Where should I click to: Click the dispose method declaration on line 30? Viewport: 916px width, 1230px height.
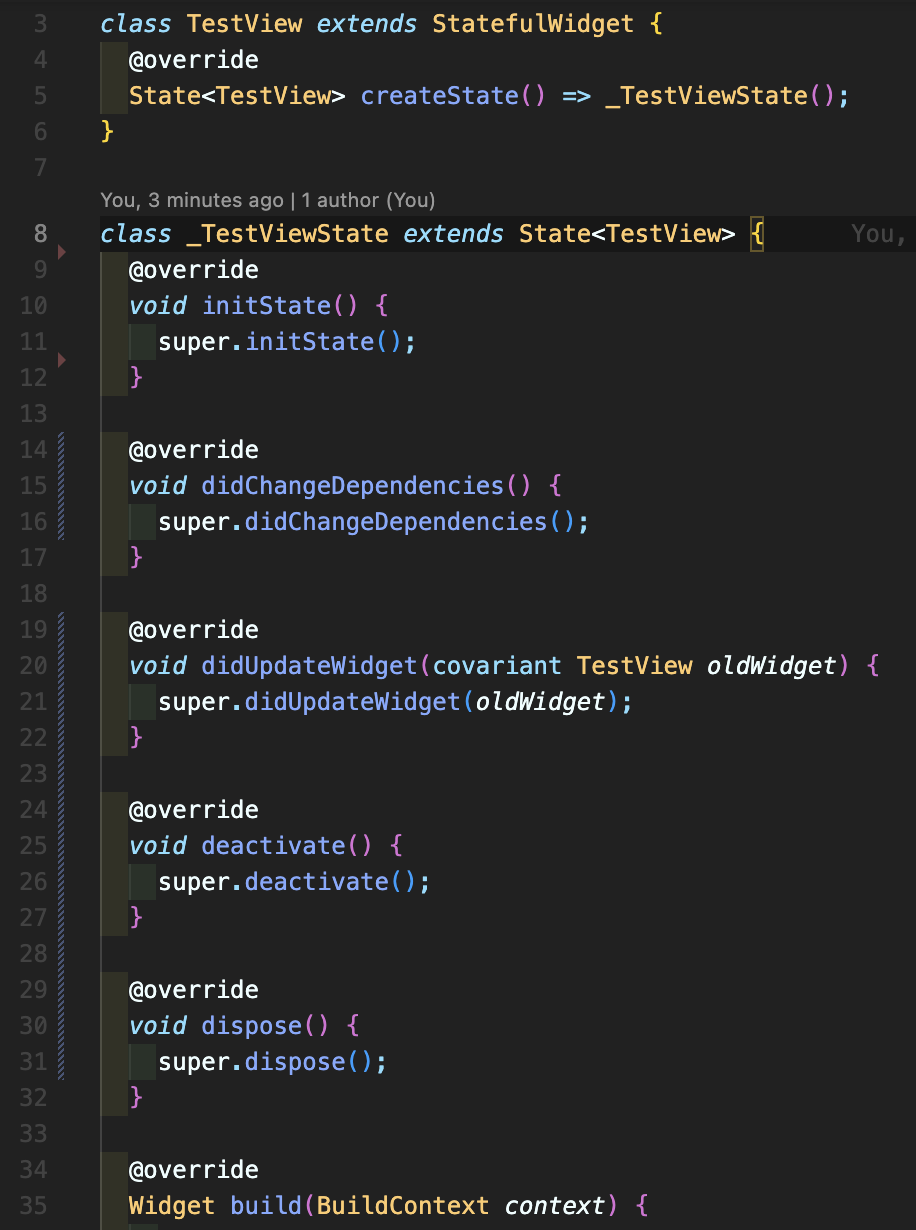click(252, 1026)
